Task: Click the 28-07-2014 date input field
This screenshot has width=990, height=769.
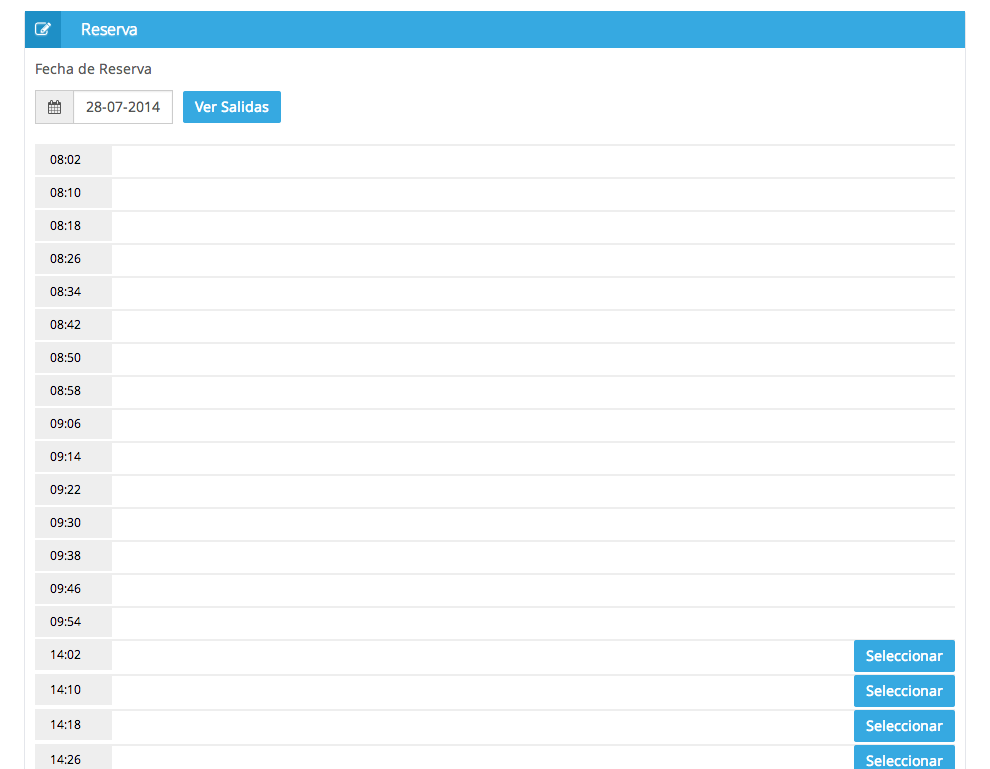Action: point(123,107)
